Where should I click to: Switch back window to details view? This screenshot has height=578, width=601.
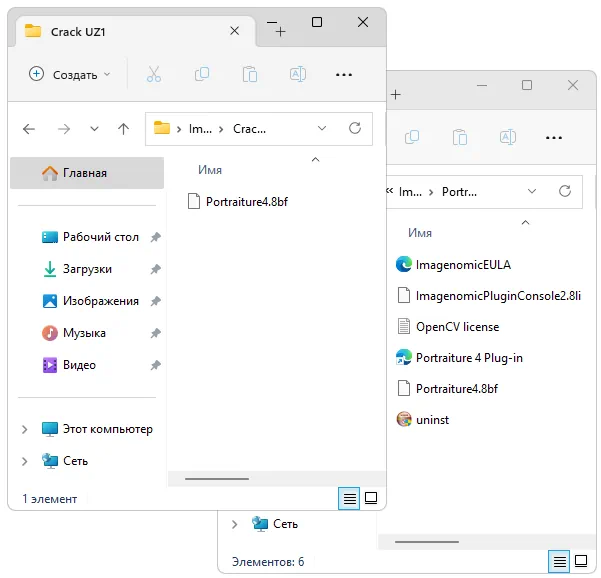point(559,562)
